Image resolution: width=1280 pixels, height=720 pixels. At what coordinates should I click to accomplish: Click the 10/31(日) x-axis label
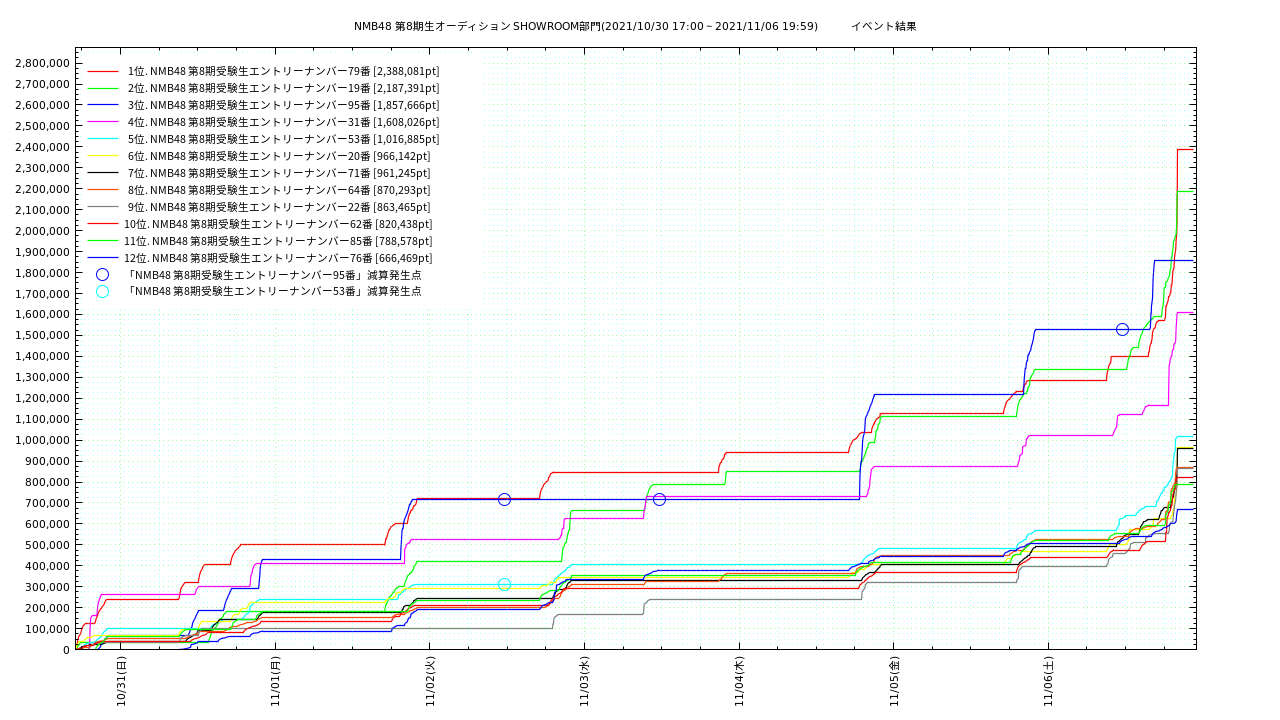[121, 682]
